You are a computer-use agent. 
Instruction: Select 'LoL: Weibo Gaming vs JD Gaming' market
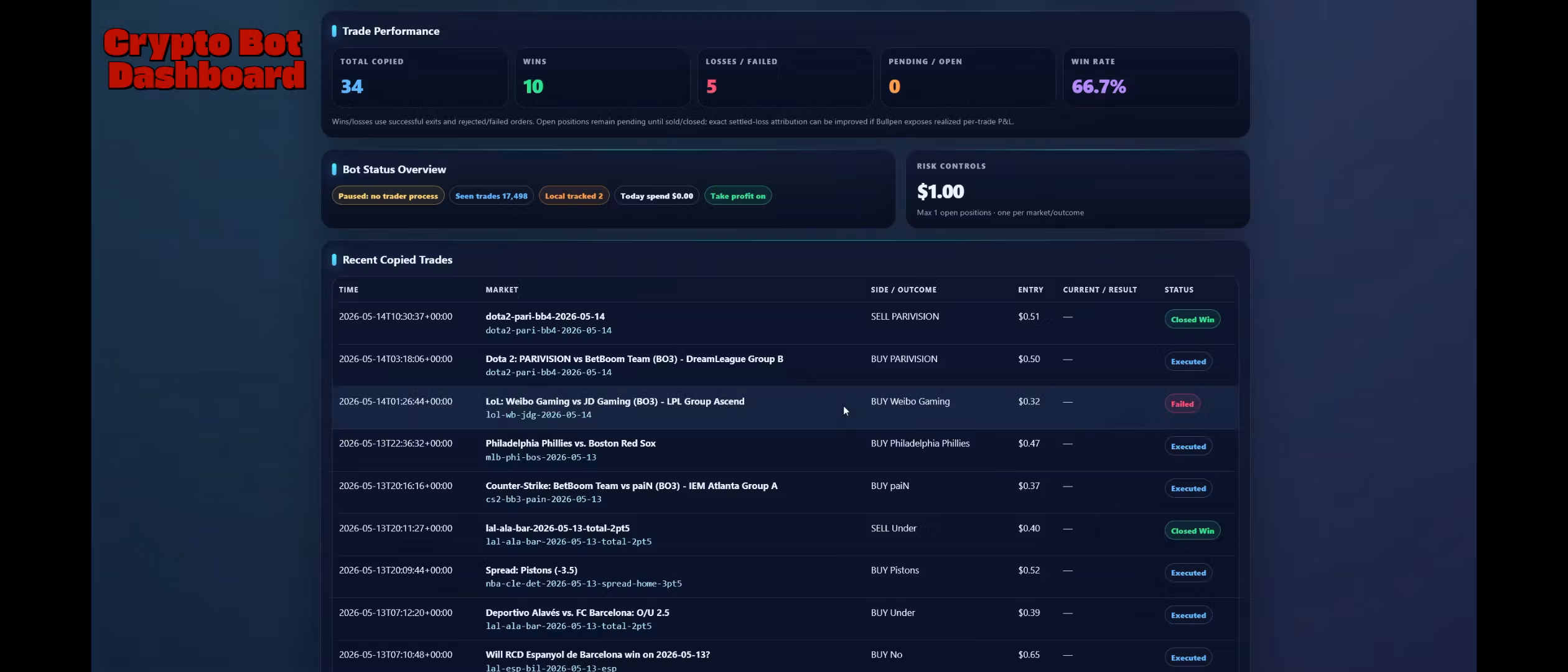pyautogui.click(x=615, y=401)
